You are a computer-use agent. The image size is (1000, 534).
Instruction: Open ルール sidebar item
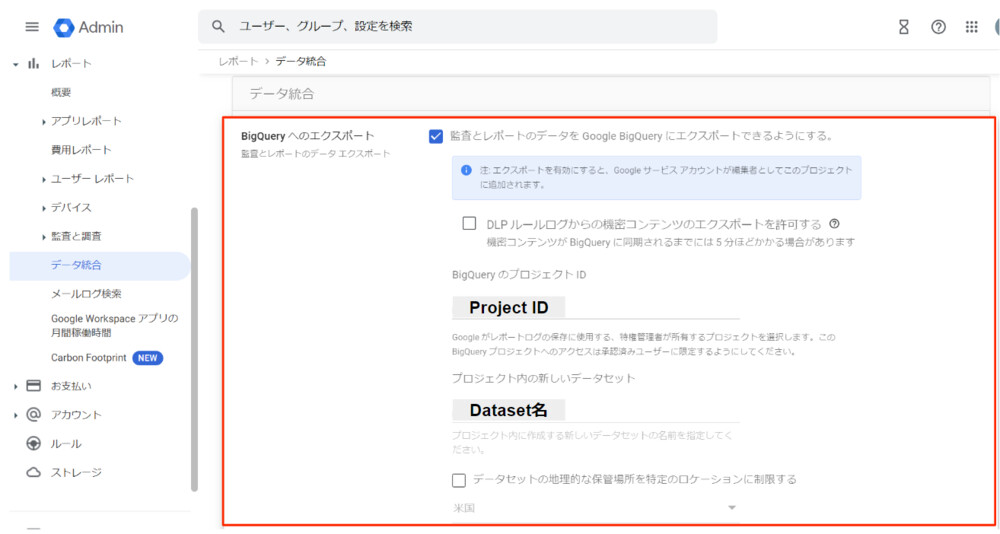(x=66, y=444)
